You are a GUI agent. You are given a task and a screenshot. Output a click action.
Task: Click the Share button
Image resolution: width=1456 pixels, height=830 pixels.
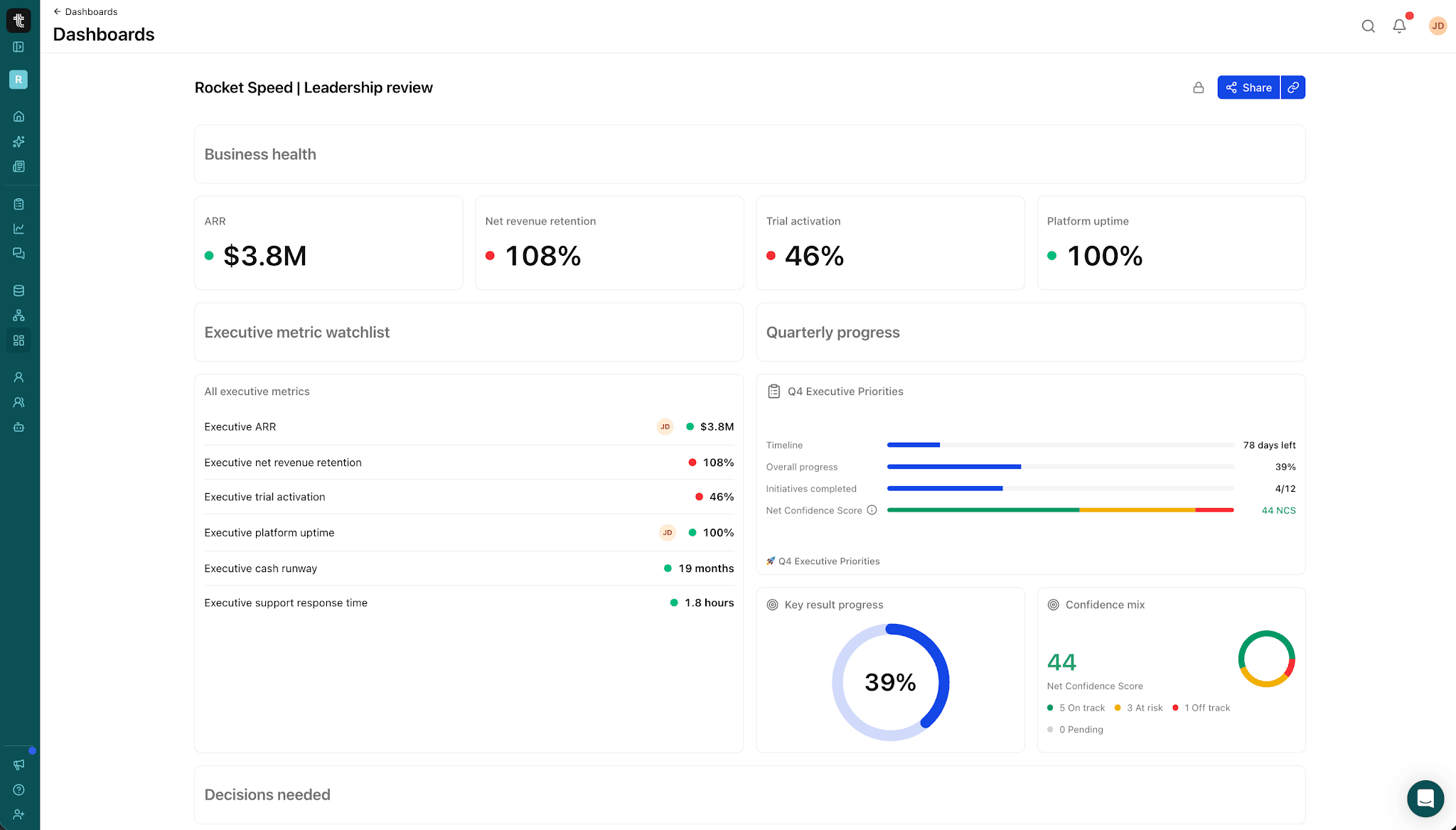pos(1248,87)
